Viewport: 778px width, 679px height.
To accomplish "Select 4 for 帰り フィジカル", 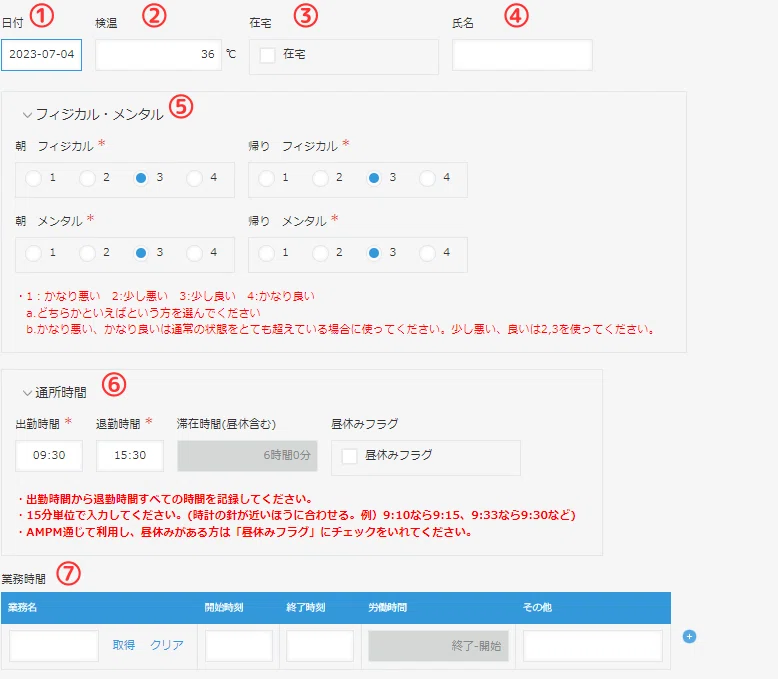I will [428, 178].
